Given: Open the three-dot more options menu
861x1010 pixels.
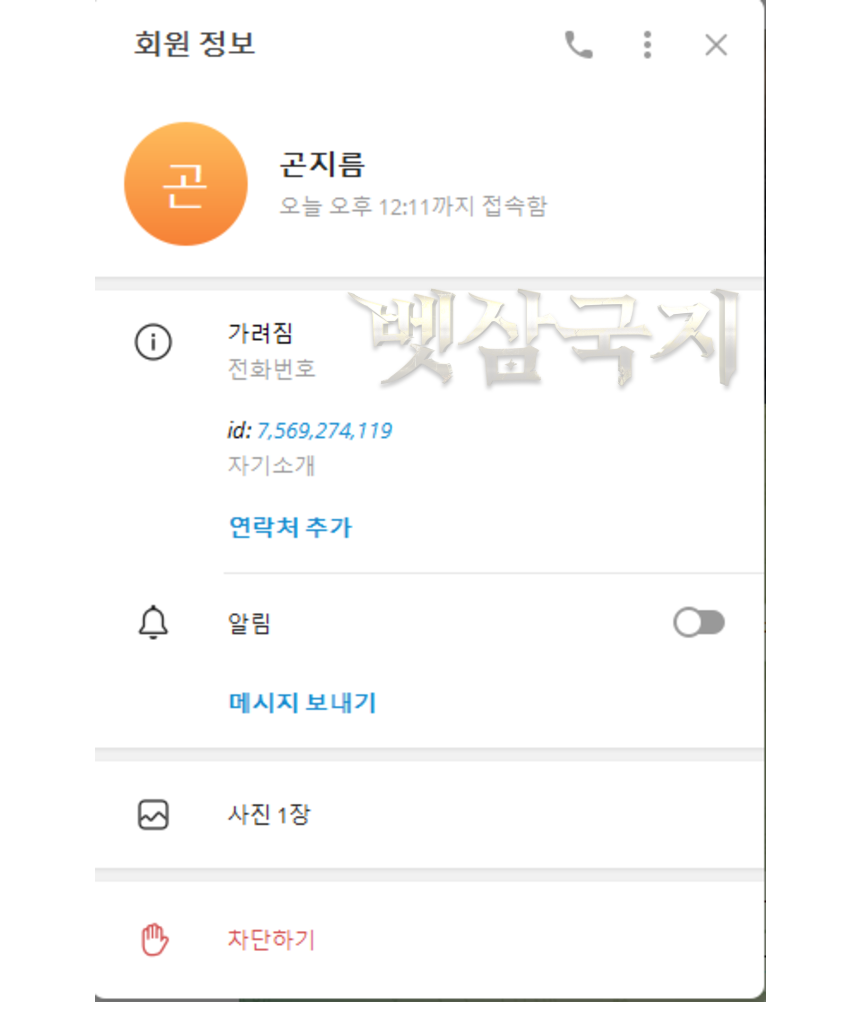Looking at the screenshot, I should click(647, 45).
